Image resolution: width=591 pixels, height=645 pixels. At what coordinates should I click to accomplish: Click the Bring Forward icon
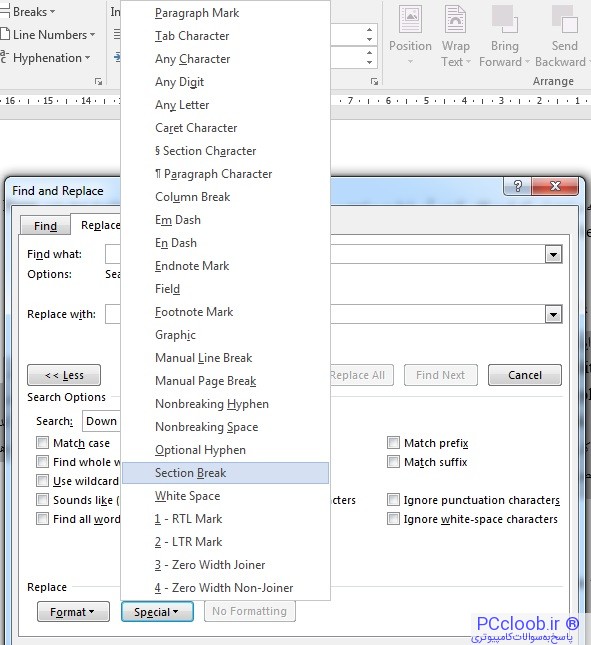(504, 35)
